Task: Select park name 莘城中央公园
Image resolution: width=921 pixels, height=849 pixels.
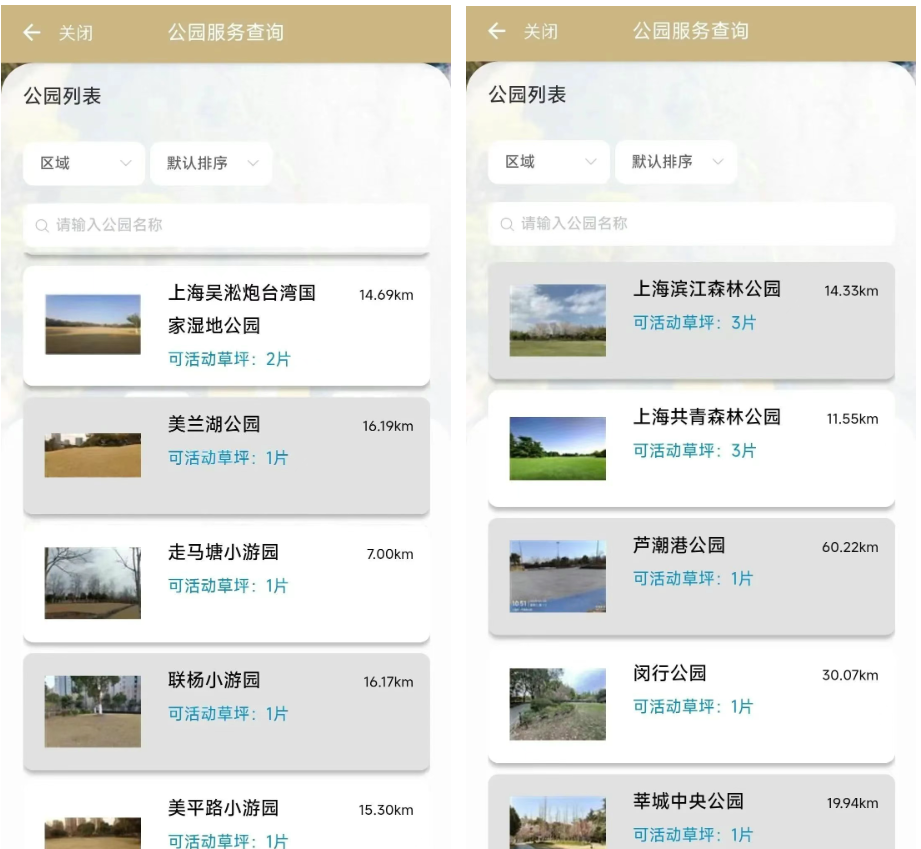Action: [688, 801]
